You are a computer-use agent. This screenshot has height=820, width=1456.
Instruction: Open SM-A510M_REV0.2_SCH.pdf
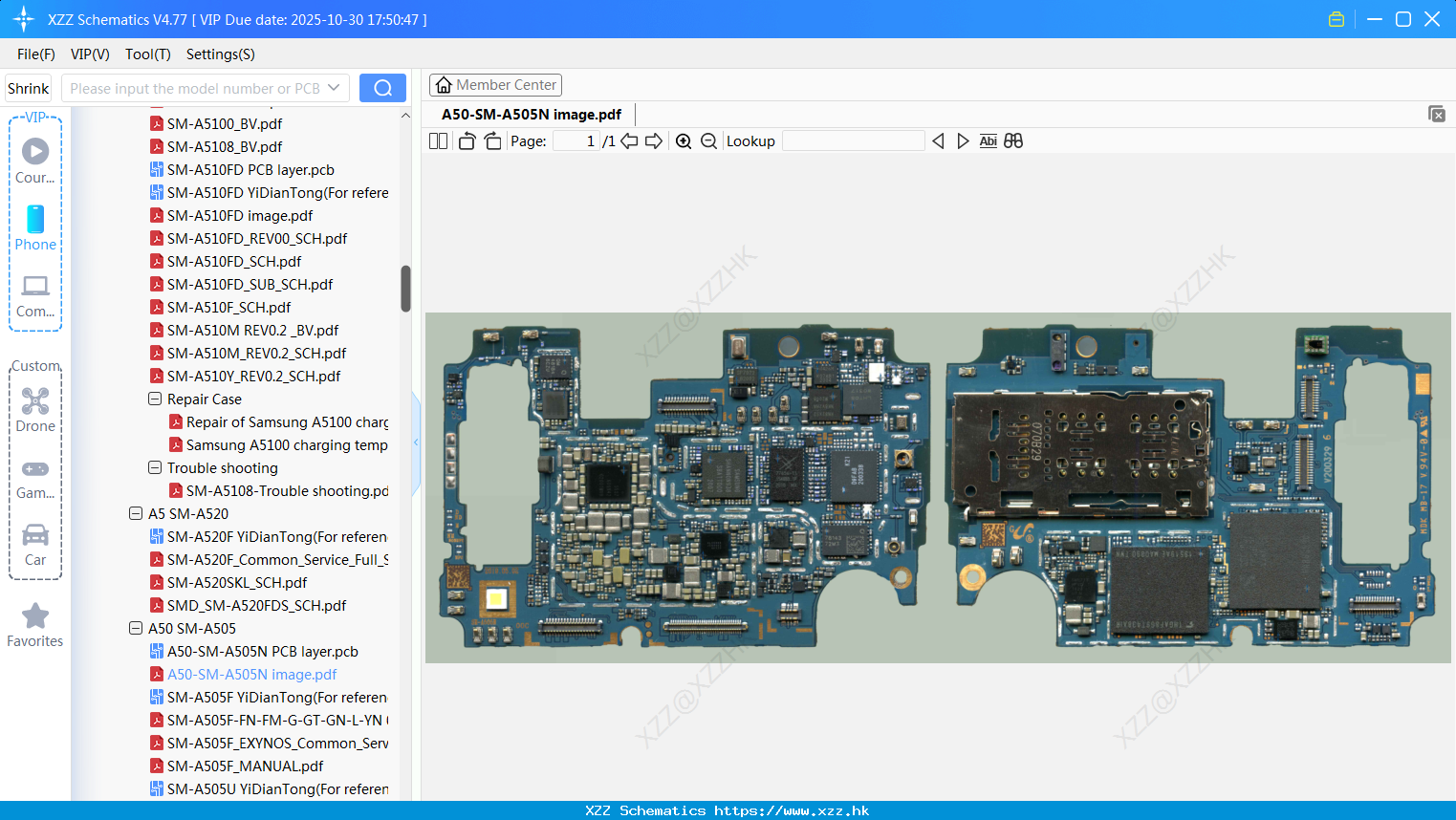[256, 353]
